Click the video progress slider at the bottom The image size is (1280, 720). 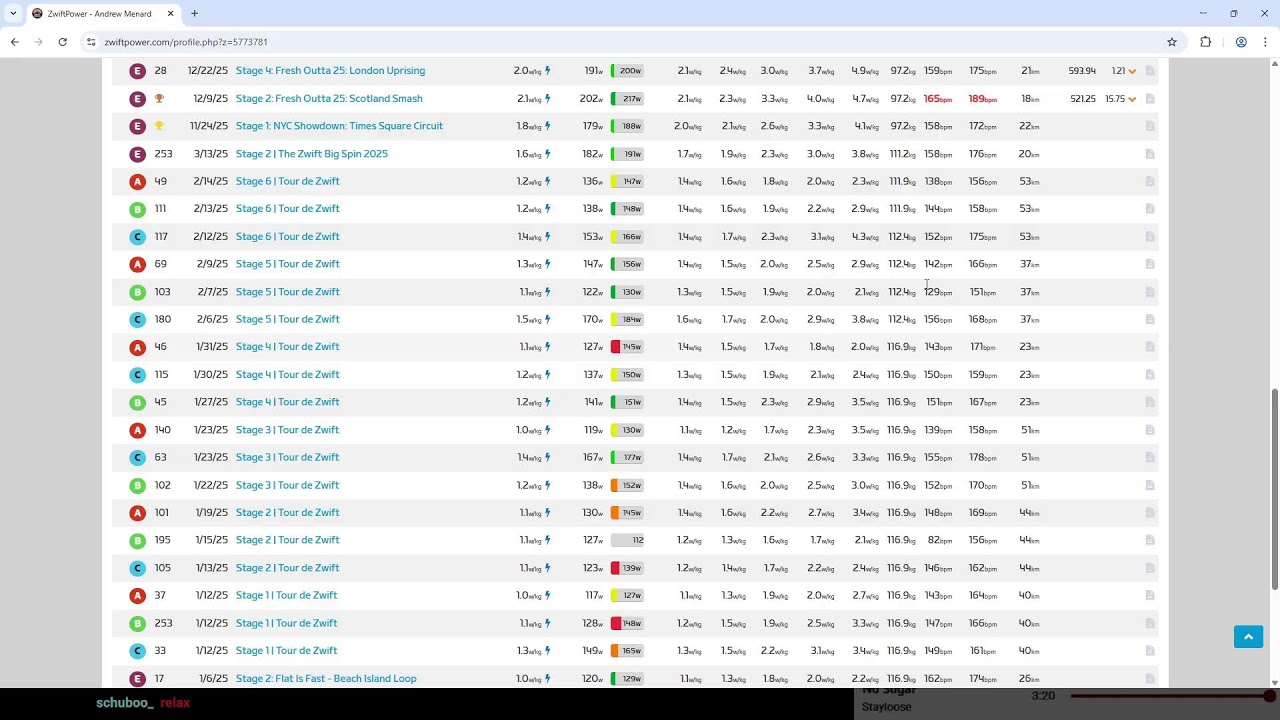1173,696
